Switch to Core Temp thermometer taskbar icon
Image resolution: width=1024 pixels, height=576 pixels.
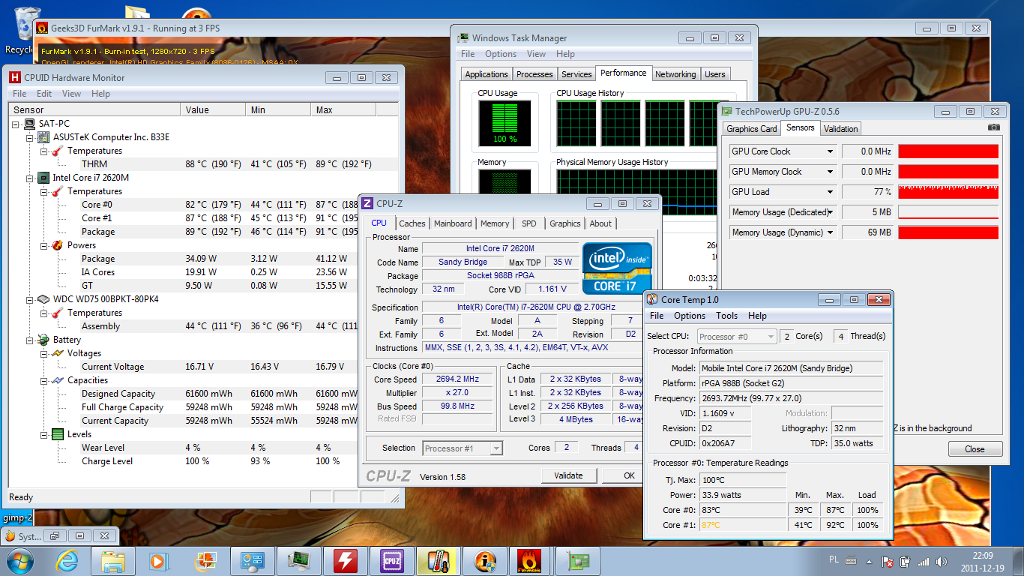click(438, 561)
